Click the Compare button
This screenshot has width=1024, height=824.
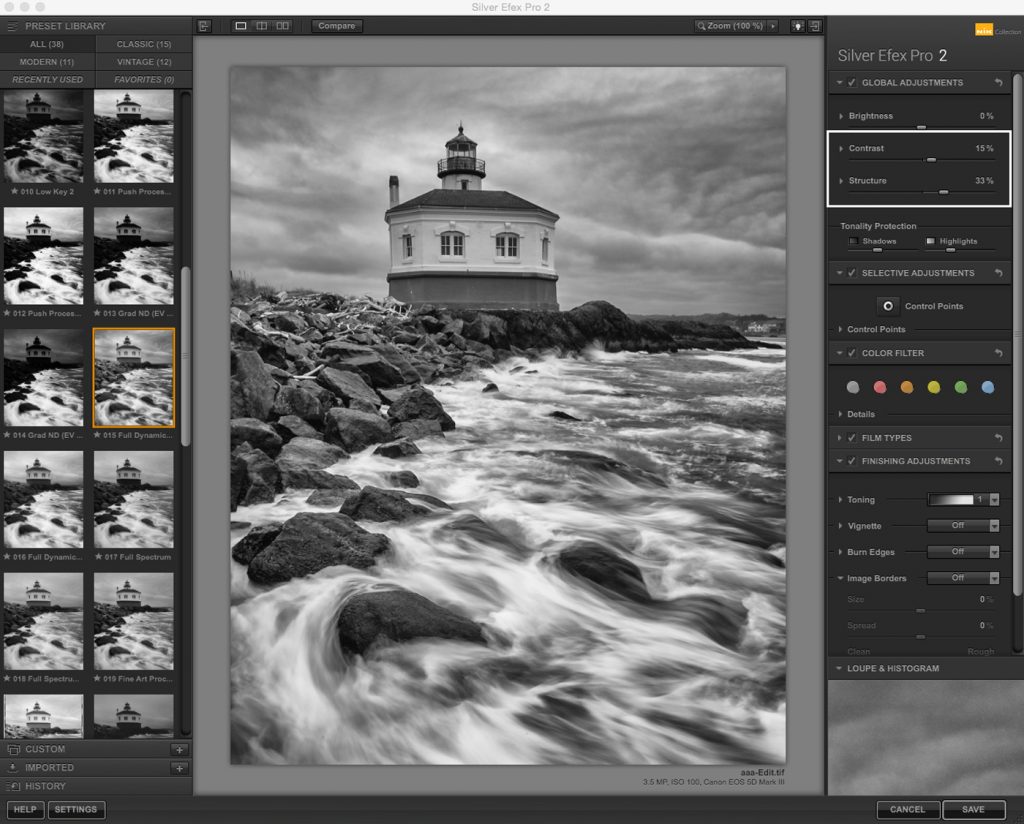coord(337,26)
